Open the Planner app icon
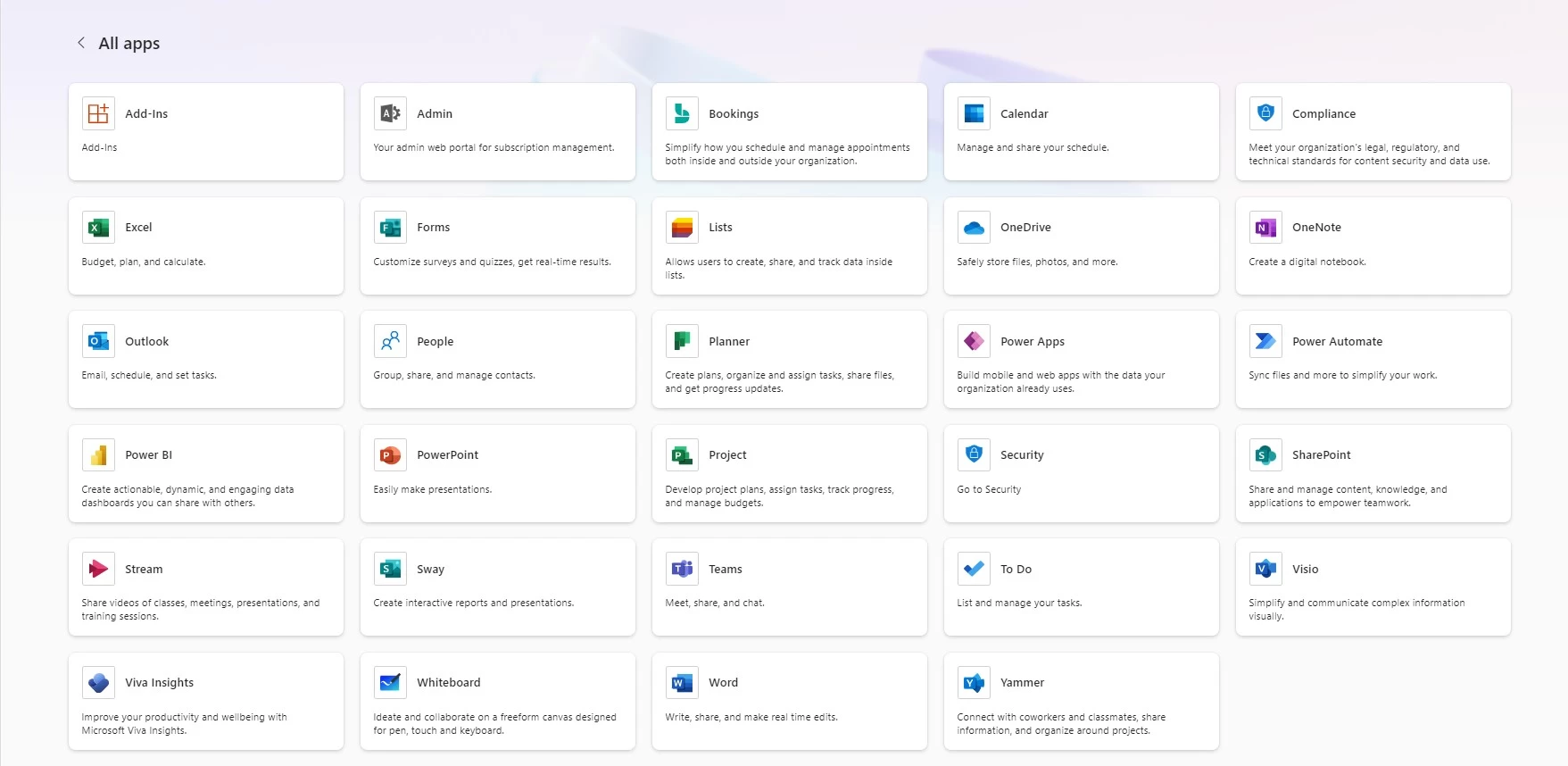 point(682,341)
